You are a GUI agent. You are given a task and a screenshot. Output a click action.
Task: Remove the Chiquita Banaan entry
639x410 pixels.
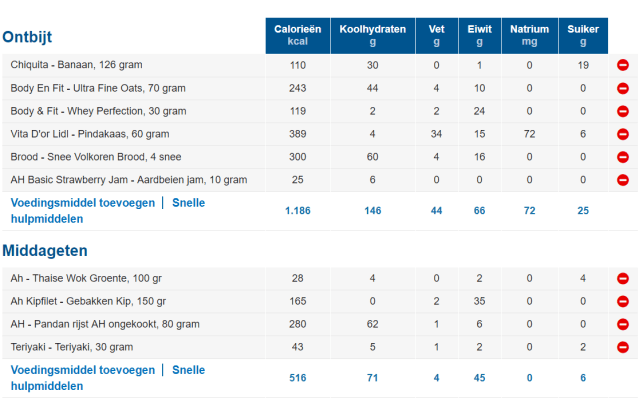click(622, 65)
